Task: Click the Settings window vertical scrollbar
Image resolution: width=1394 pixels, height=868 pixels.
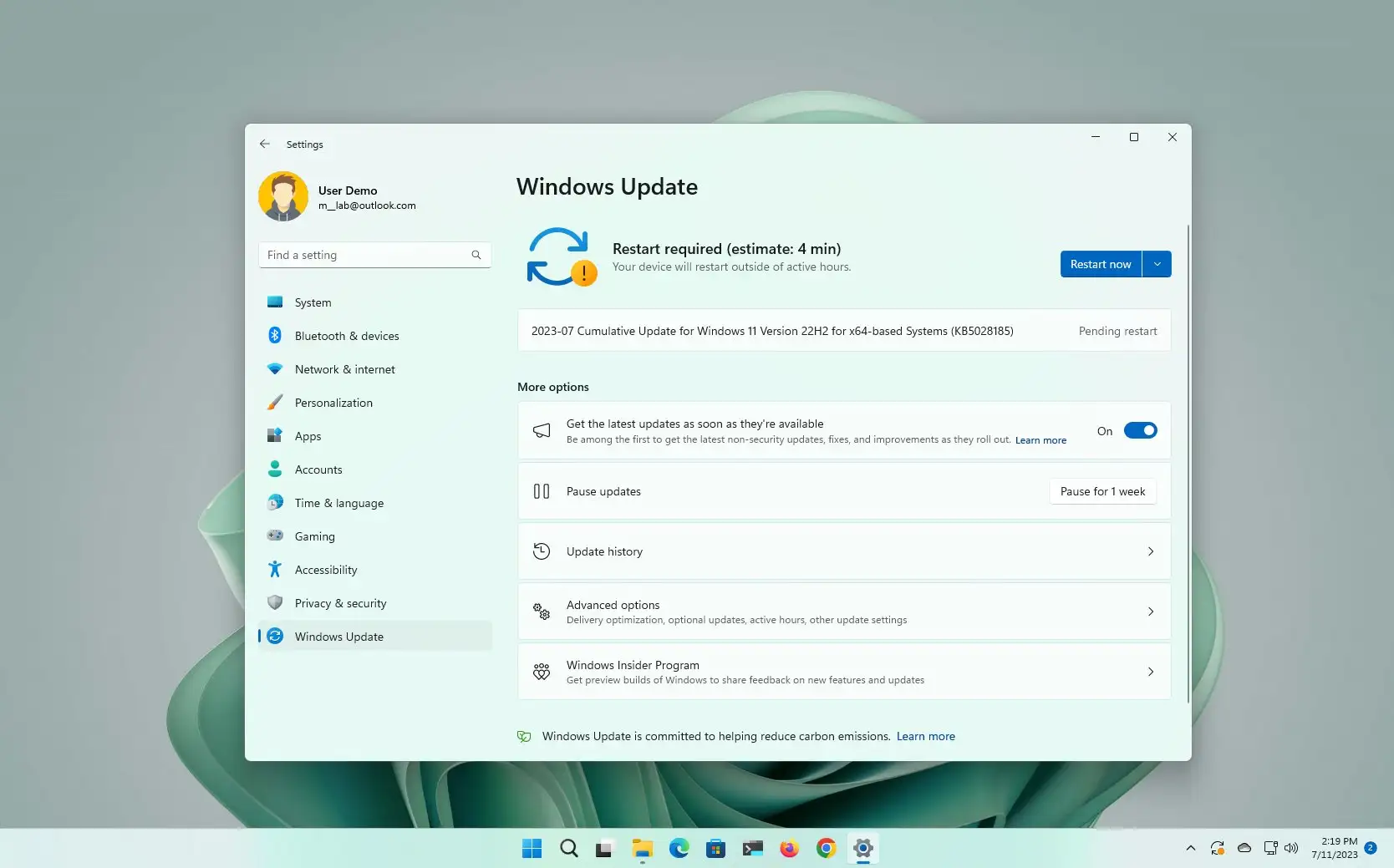Action: click(x=1188, y=464)
